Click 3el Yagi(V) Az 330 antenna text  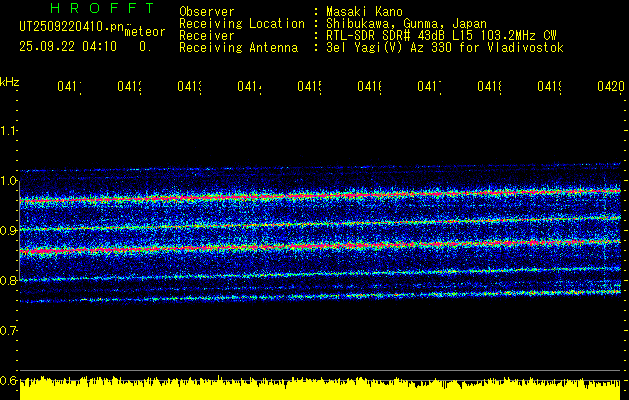[x=445, y=48]
